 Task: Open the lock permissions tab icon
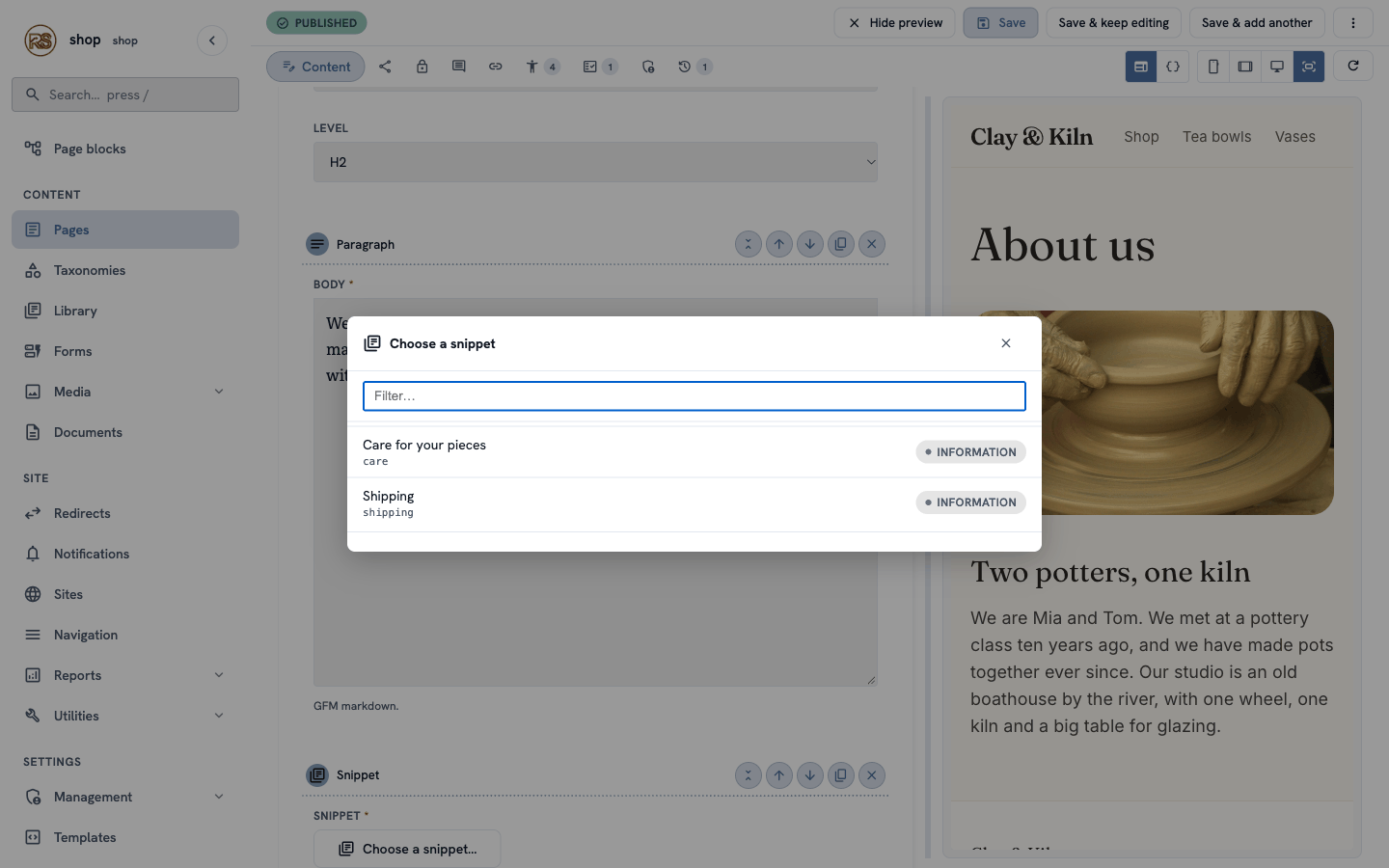pyautogui.click(x=422, y=67)
